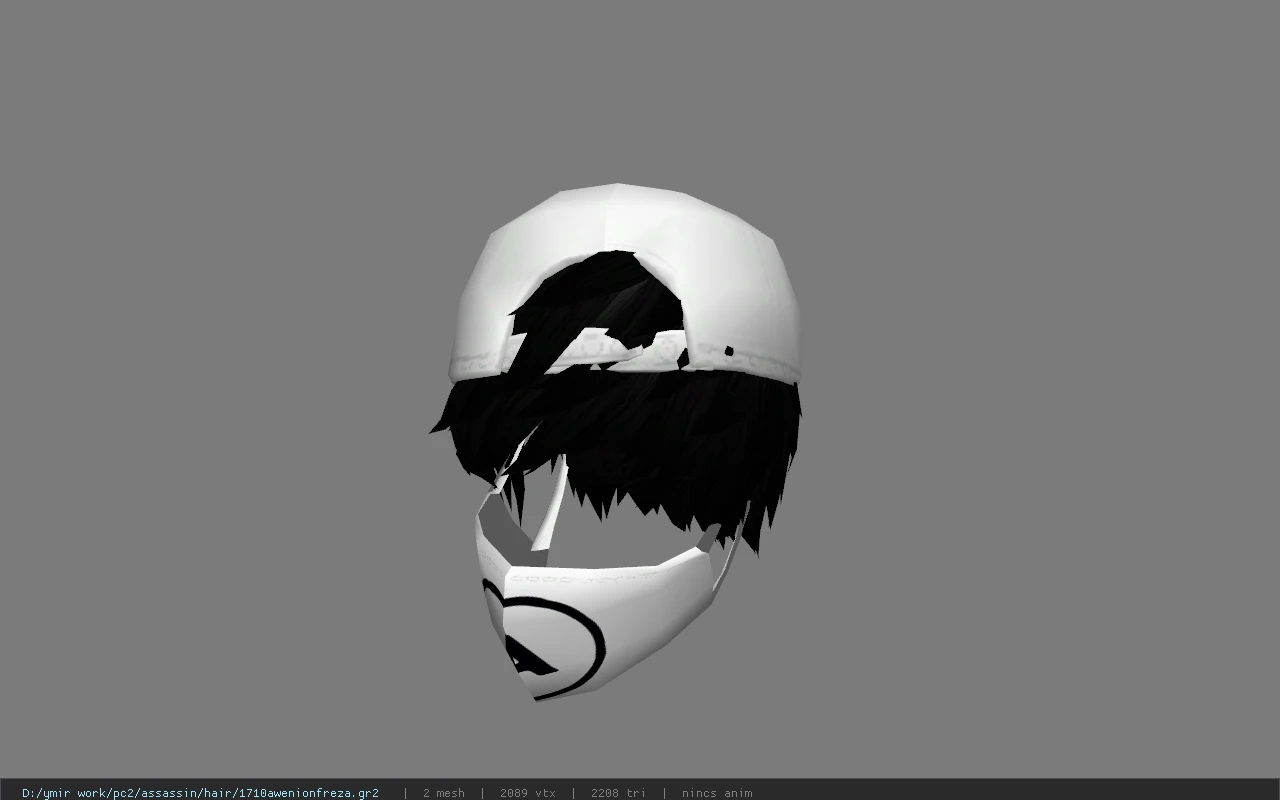Click the 'nincs anim' status entry
1280x800 pixels.
tap(717, 793)
